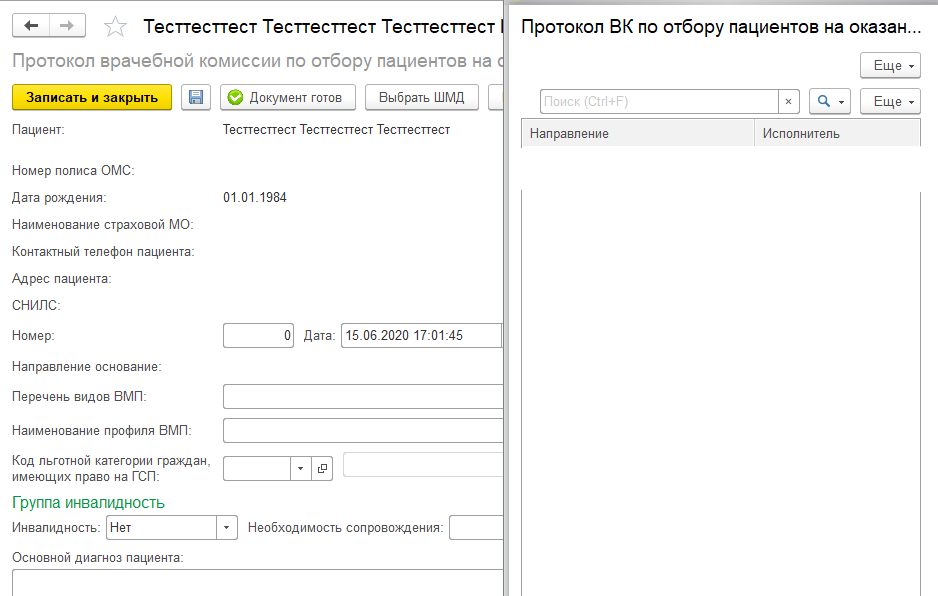Click the floppy disk save icon
The image size is (938, 596).
(x=196, y=97)
